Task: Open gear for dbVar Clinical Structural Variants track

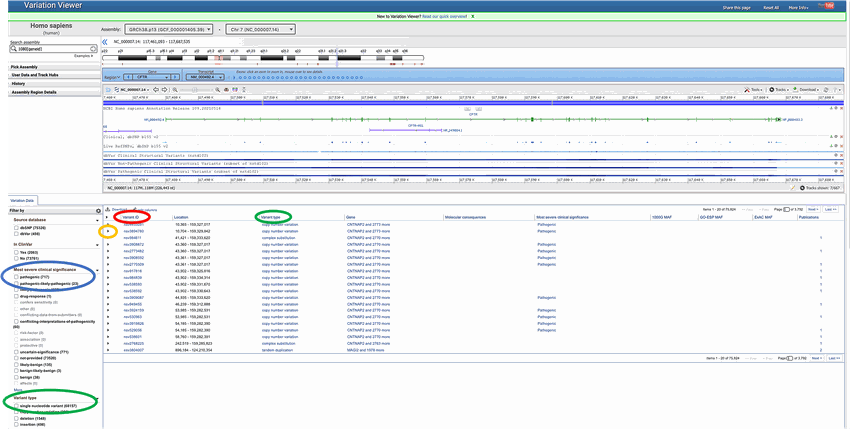Action: 836,155
